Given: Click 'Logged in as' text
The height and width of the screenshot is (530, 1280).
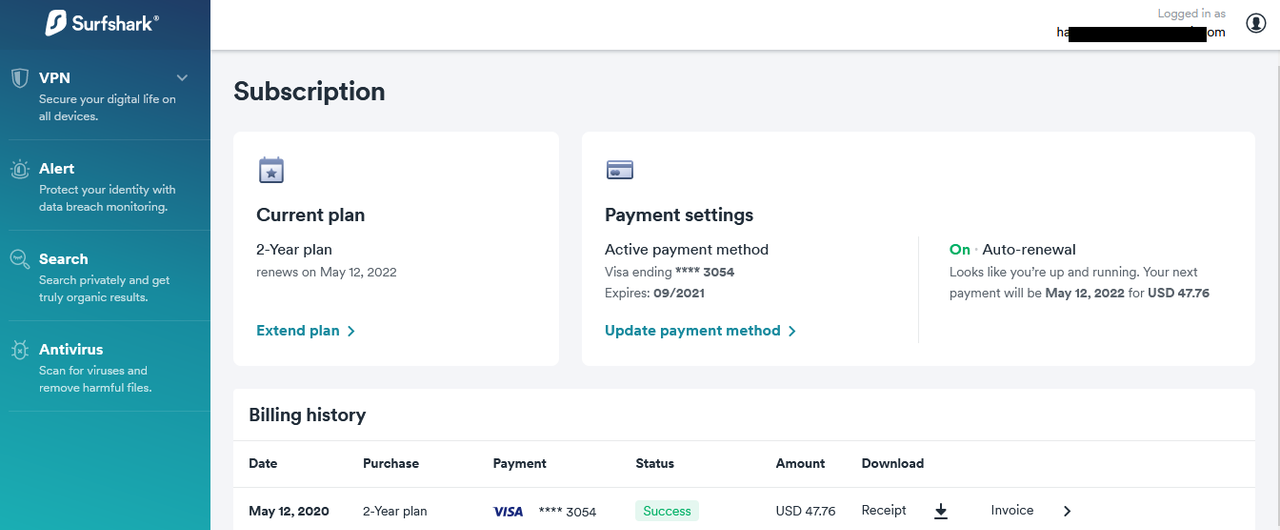Looking at the screenshot, I should (x=1191, y=14).
